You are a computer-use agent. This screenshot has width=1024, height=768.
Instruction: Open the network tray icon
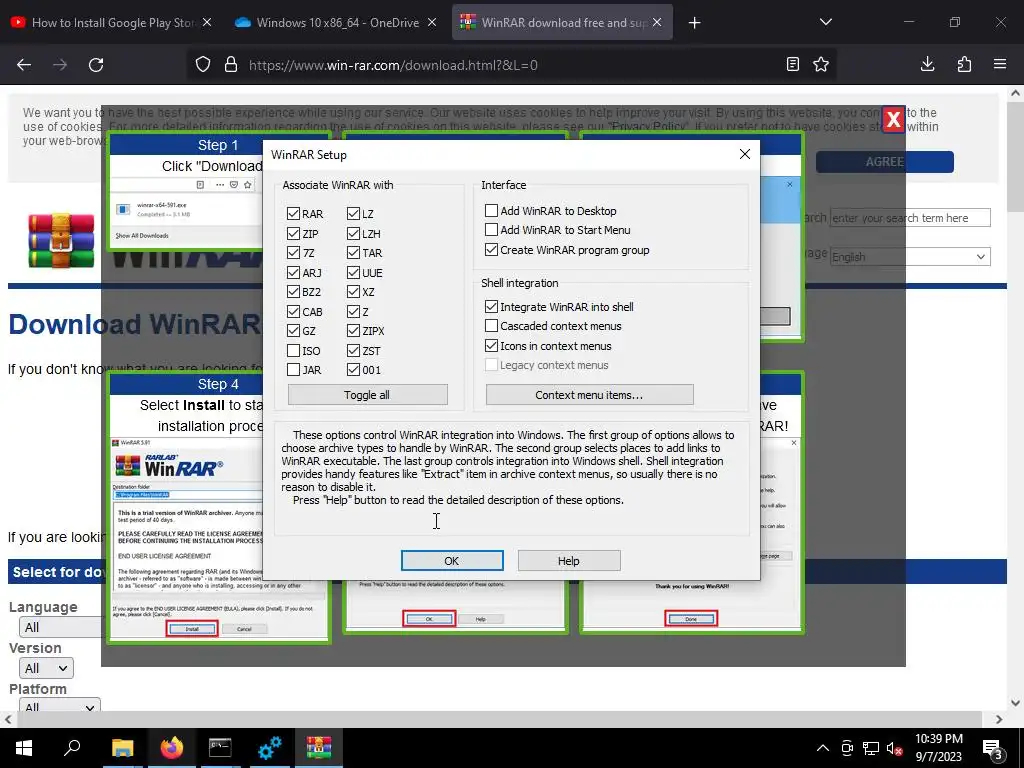[871, 748]
